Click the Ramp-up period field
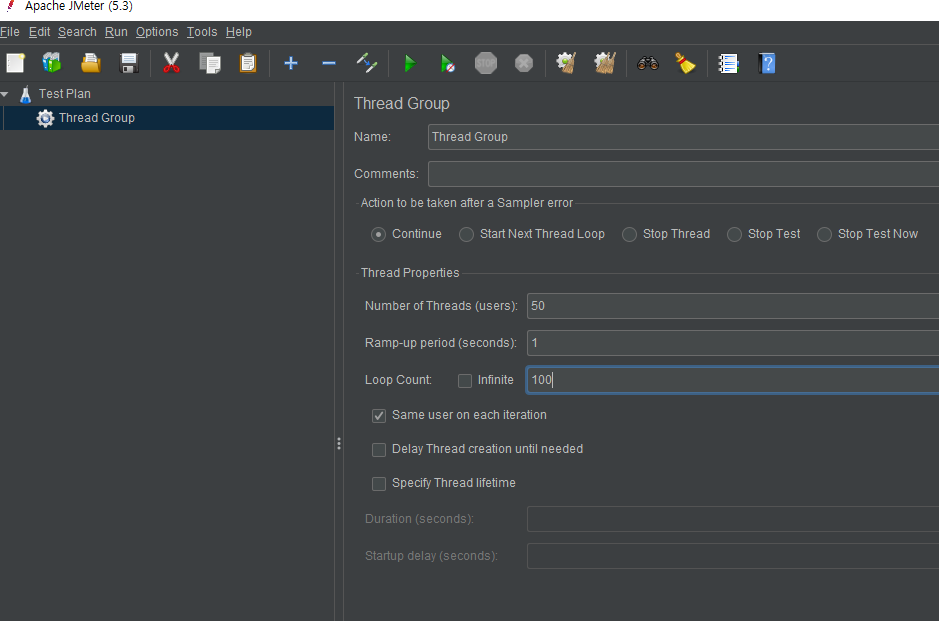 coord(733,343)
